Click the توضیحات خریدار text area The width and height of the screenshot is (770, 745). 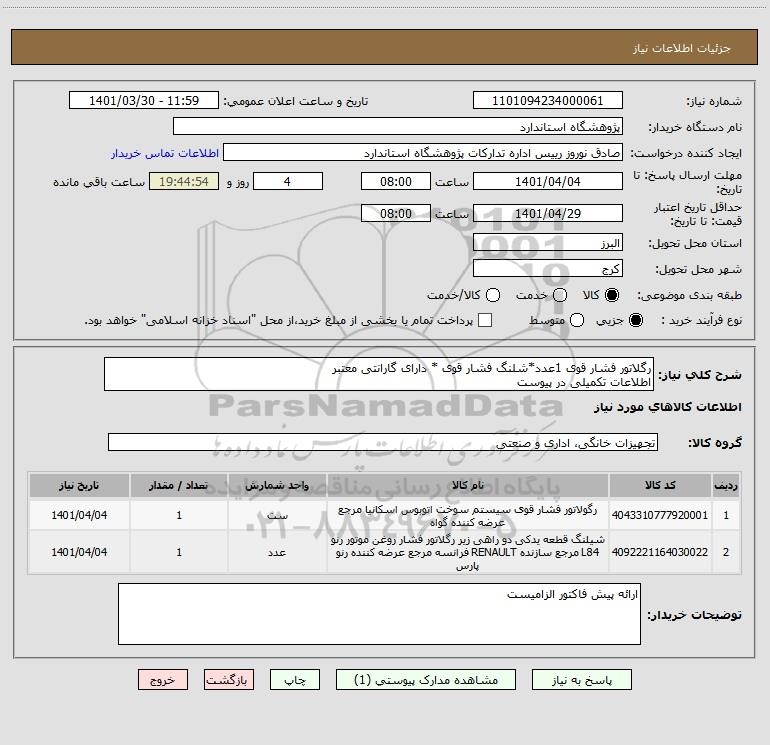379,614
